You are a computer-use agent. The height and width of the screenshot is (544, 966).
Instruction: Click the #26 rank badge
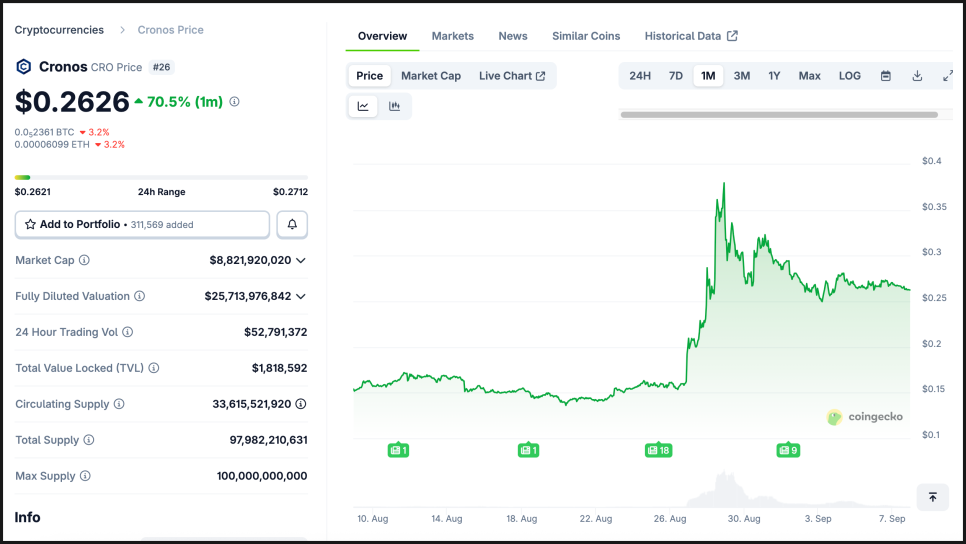tap(161, 67)
